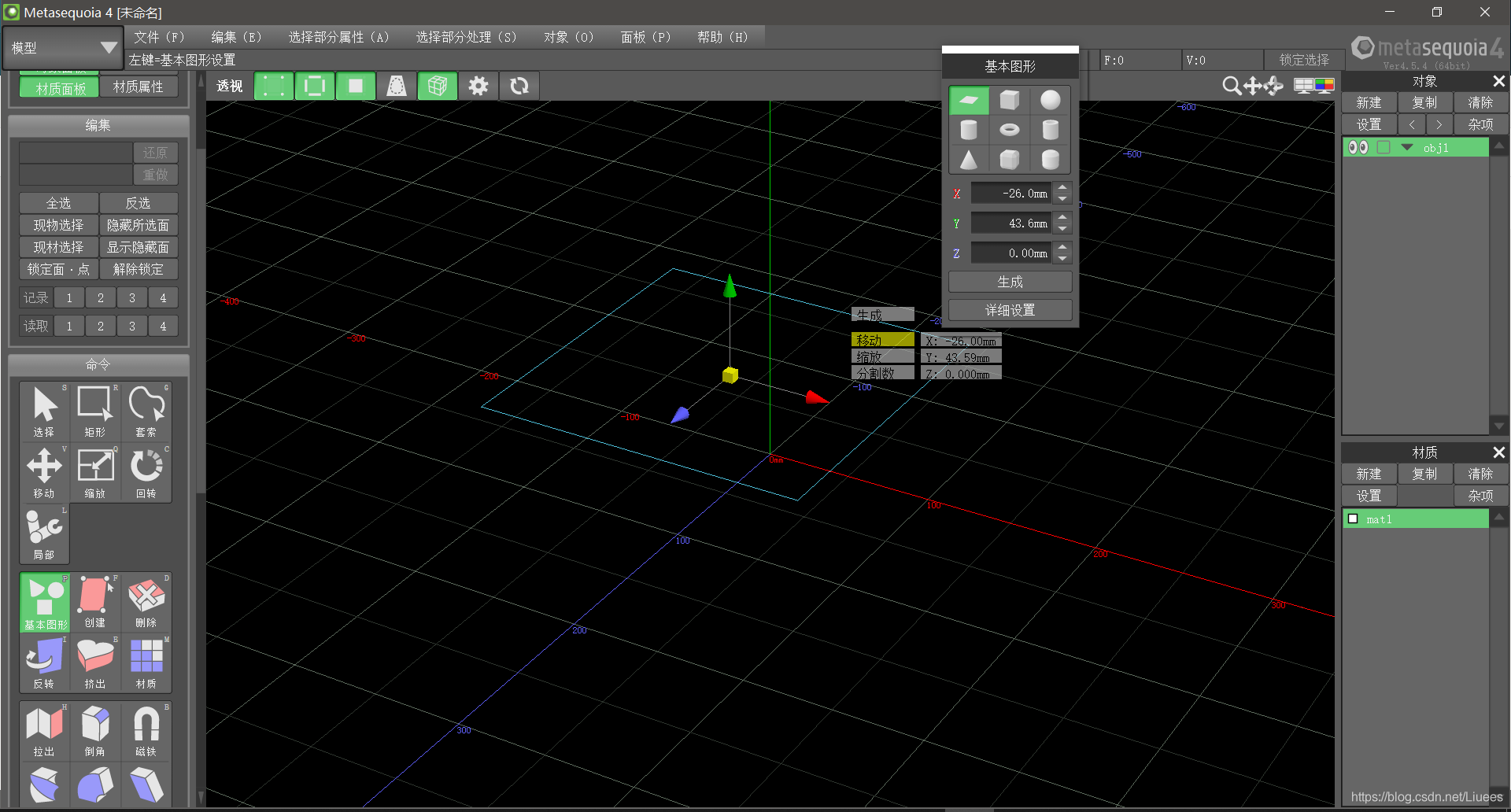1511x812 pixels.
Task: Choose the 套索 lasso tool
Action: point(146,412)
